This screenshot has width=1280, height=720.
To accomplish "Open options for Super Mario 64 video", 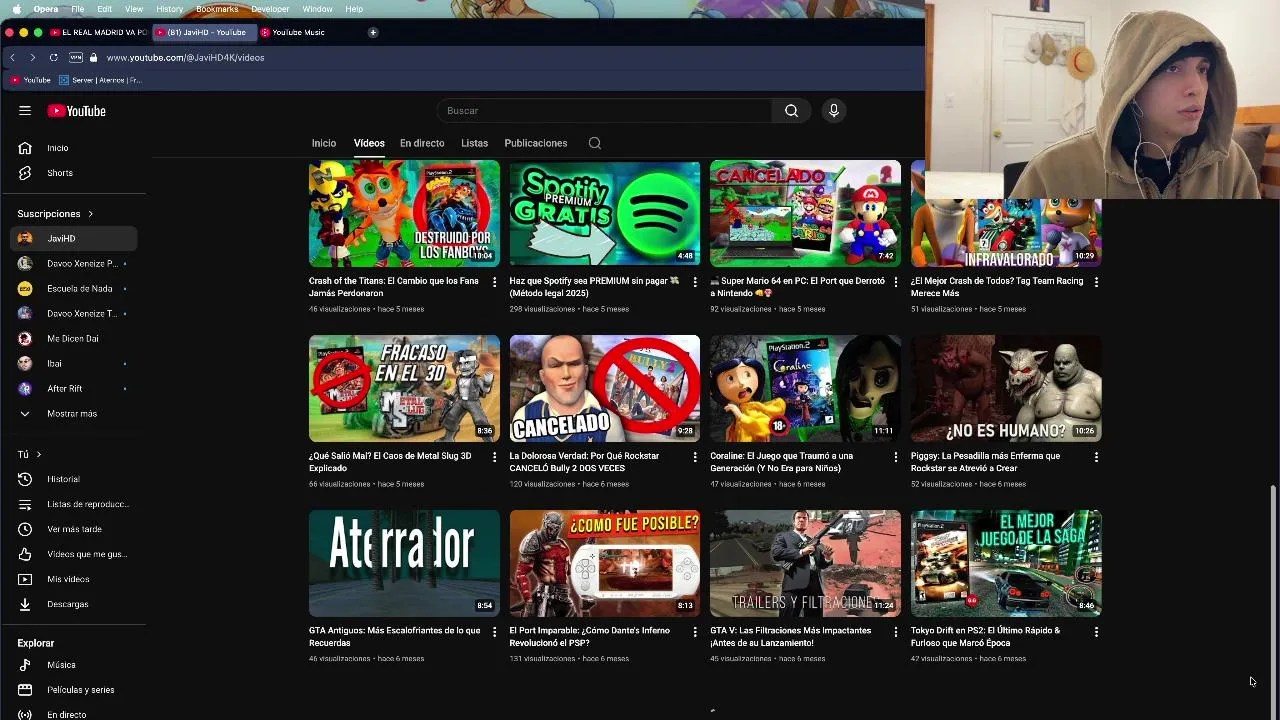I will pos(895,283).
